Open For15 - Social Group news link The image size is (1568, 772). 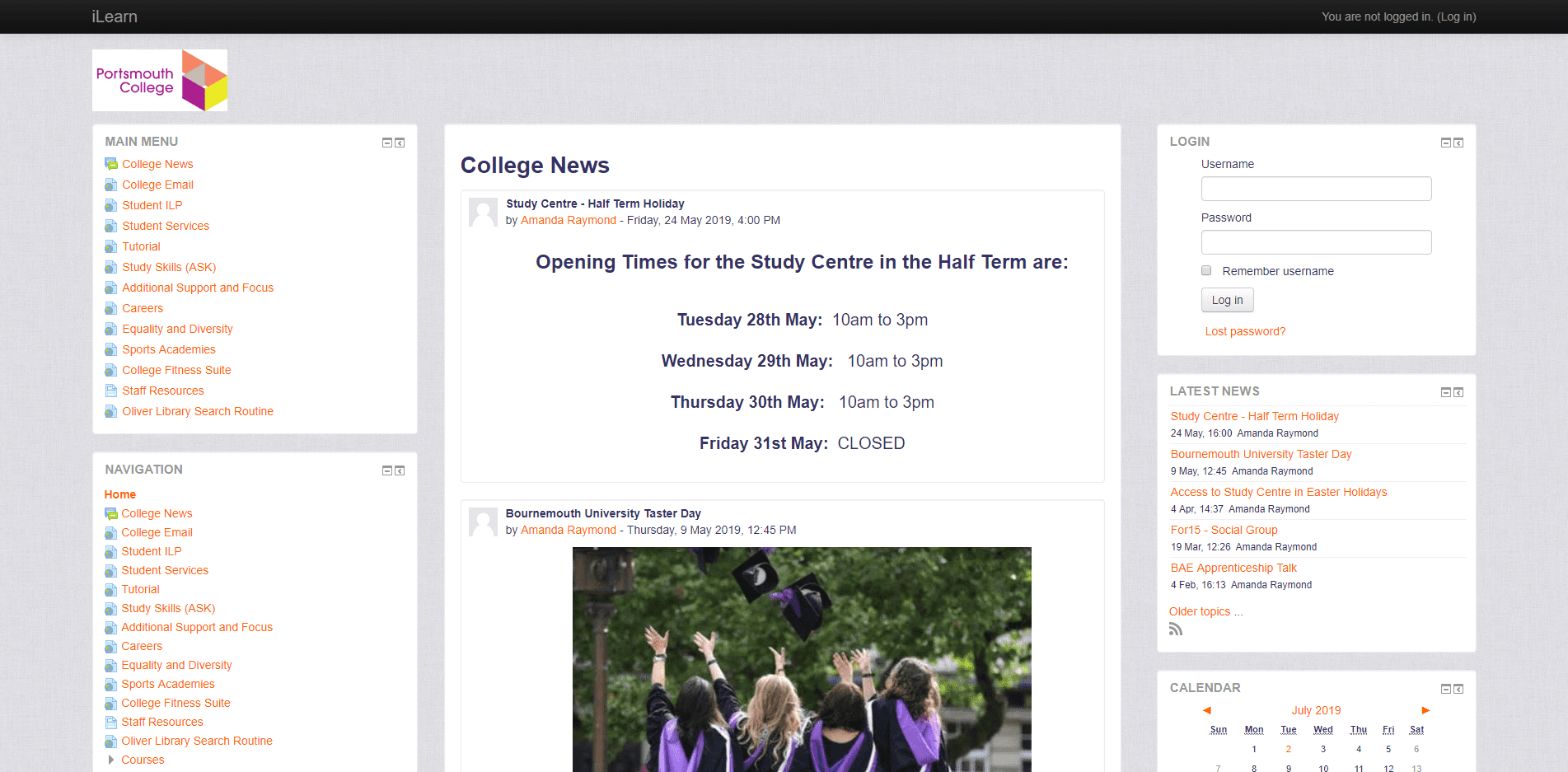(x=1224, y=530)
